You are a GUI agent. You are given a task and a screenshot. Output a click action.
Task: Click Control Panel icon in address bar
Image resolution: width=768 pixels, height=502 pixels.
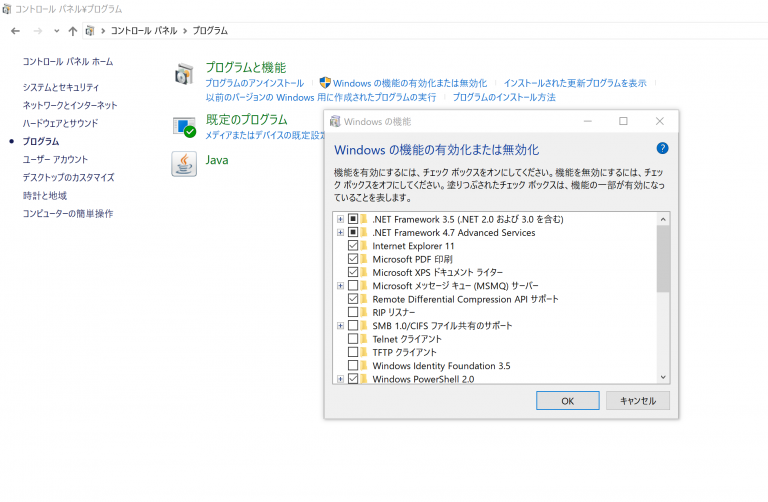tap(90, 31)
